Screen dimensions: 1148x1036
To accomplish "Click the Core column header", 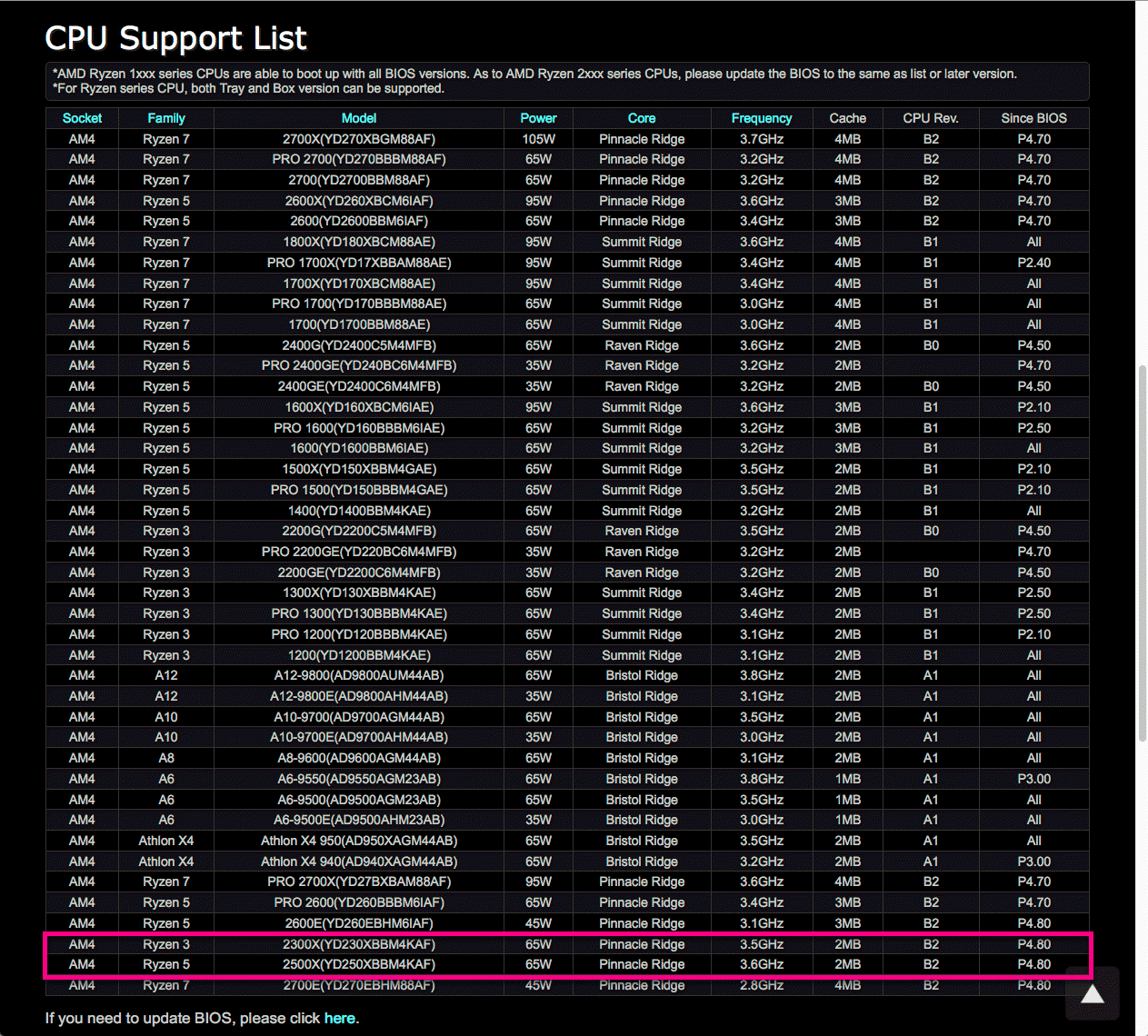I will [642, 118].
